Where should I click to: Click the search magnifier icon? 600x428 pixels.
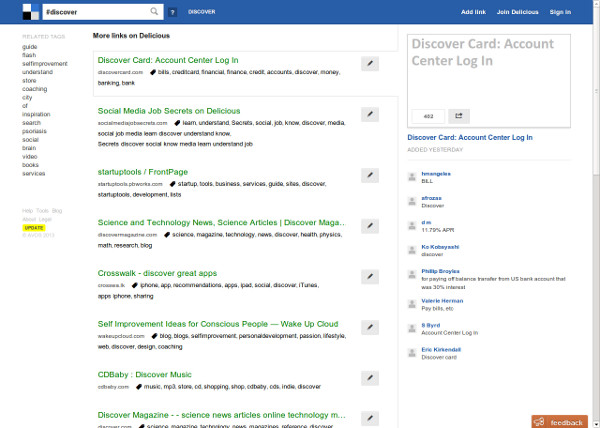point(154,11)
